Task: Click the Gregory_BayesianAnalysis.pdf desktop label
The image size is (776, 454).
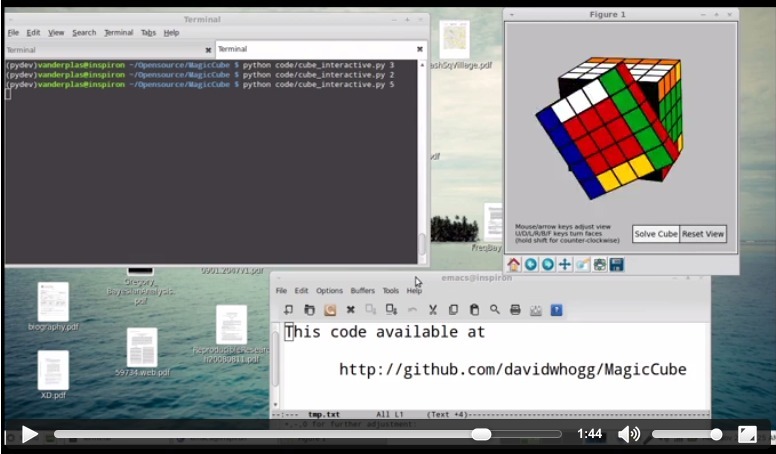Action: click(140, 291)
